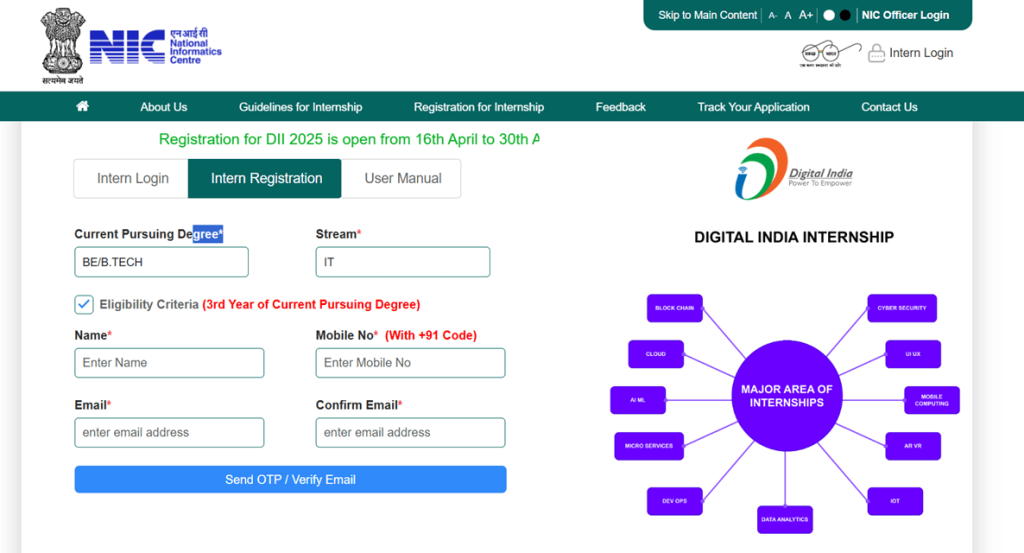Image resolution: width=1024 pixels, height=553 pixels.
Task: Click the DEV OPS box in diagram
Action: pyautogui.click(x=675, y=501)
